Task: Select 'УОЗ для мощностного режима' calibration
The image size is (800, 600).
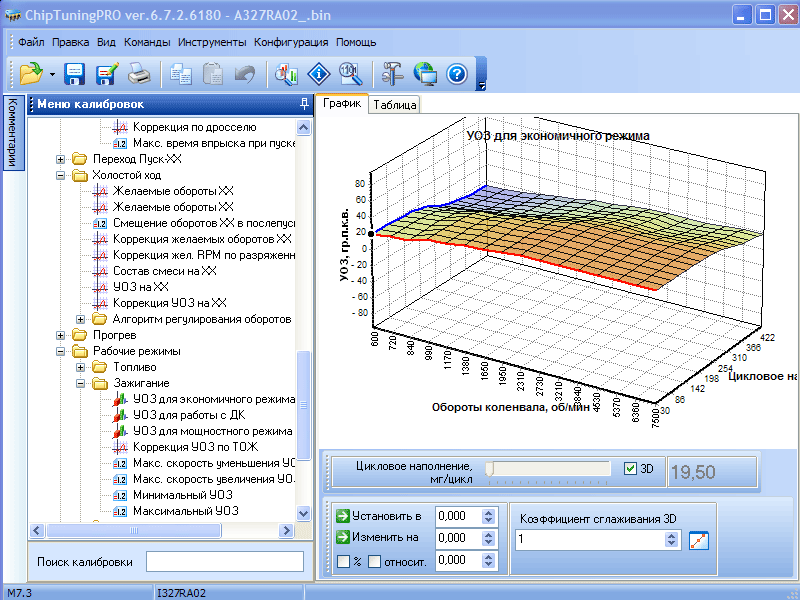Action: click(x=213, y=431)
